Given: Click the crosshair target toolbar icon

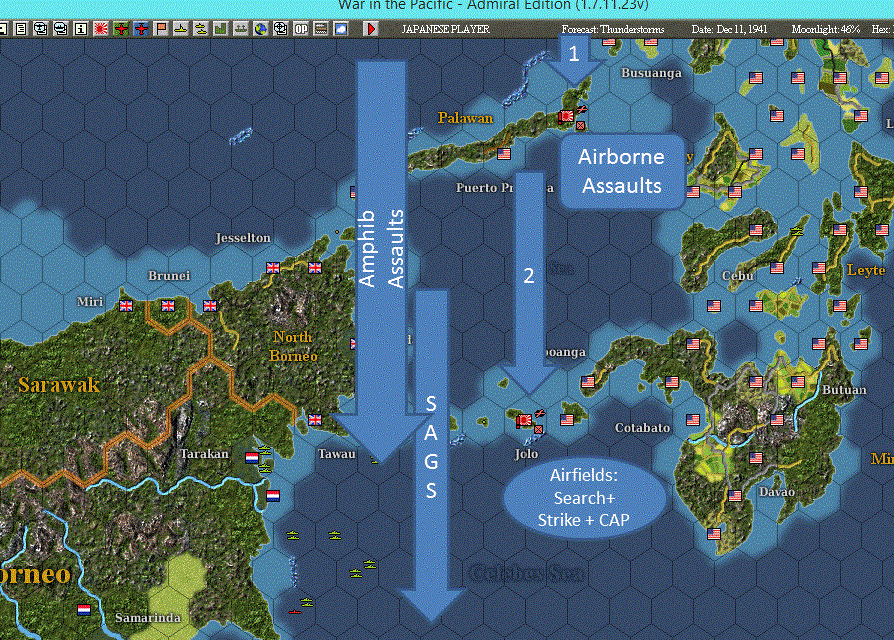Looking at the screenshot, I should point(281,28).
